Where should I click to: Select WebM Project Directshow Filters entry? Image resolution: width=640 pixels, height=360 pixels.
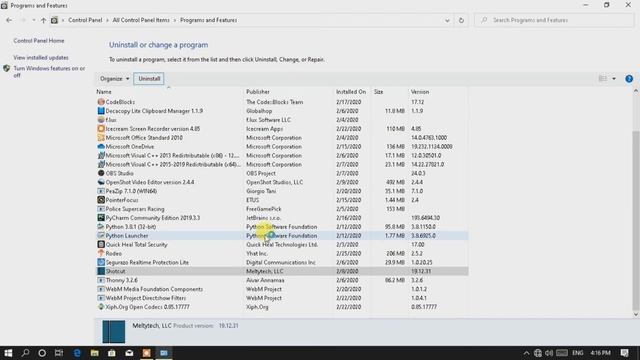[x=282, y=298]
